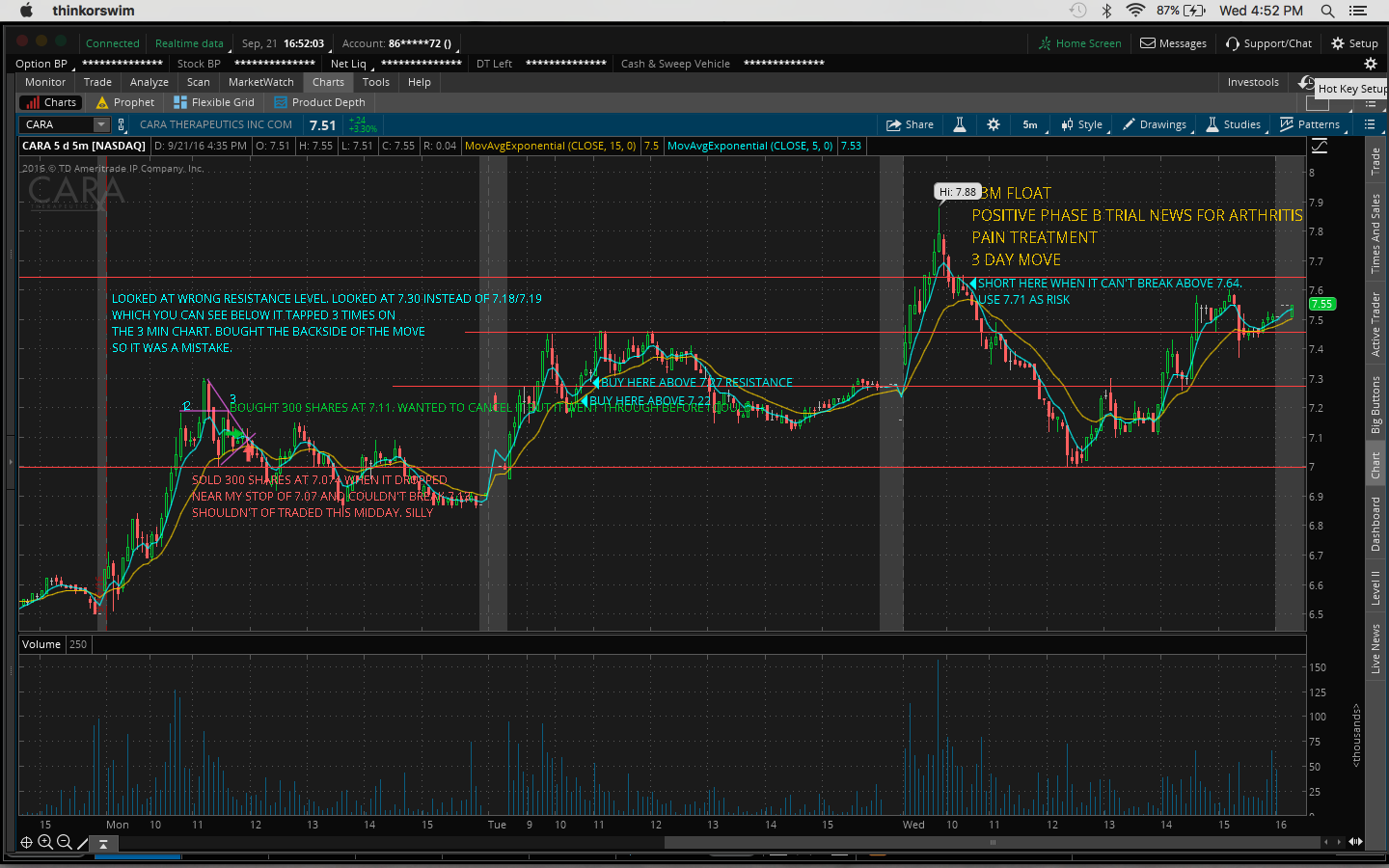Open the Apple menu
This screenshot has height=868, width=1389.
(26, 11)
